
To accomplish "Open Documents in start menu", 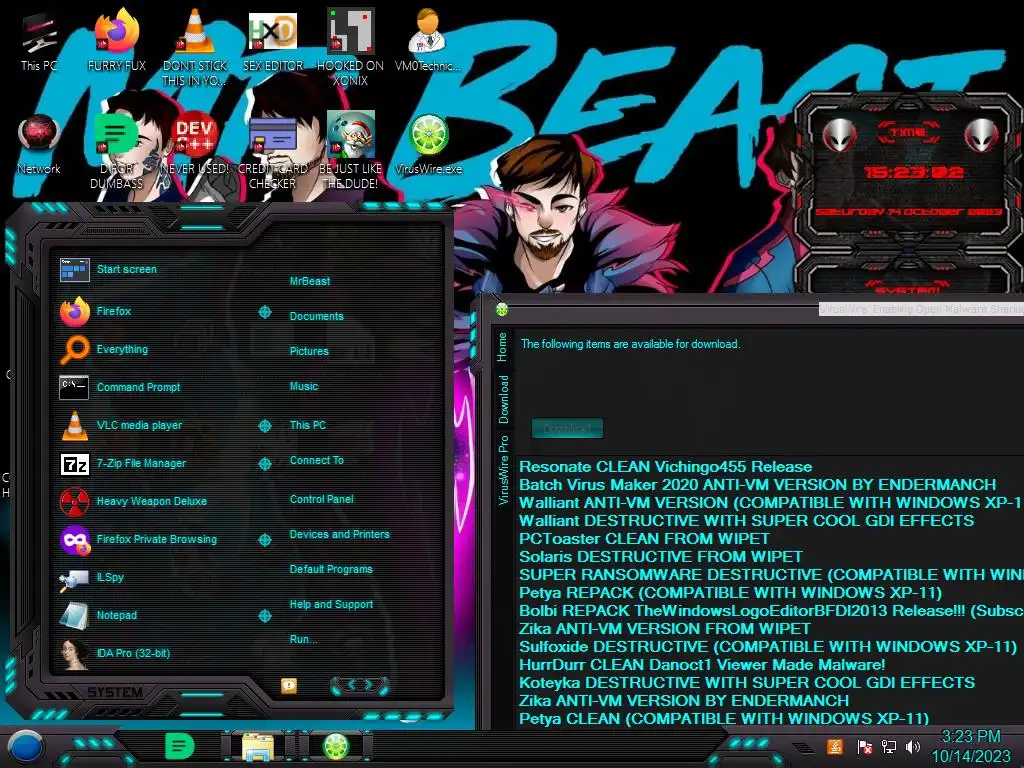I will pos(316,316).
